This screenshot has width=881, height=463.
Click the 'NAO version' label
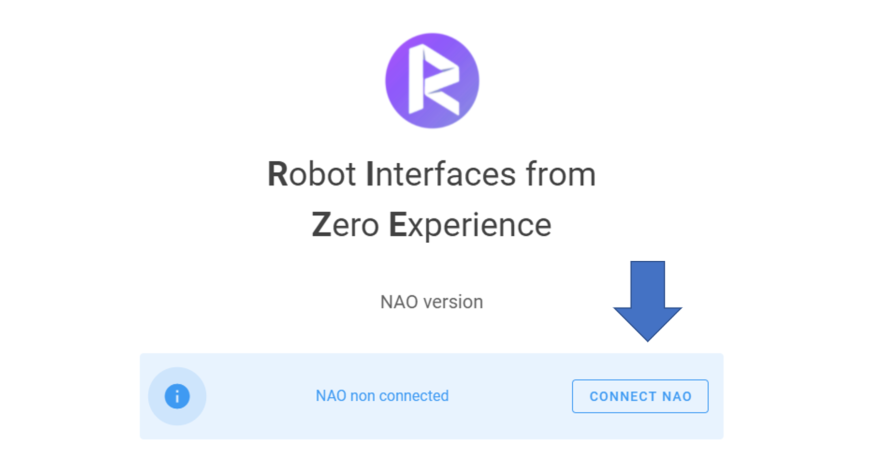point(432,302)
